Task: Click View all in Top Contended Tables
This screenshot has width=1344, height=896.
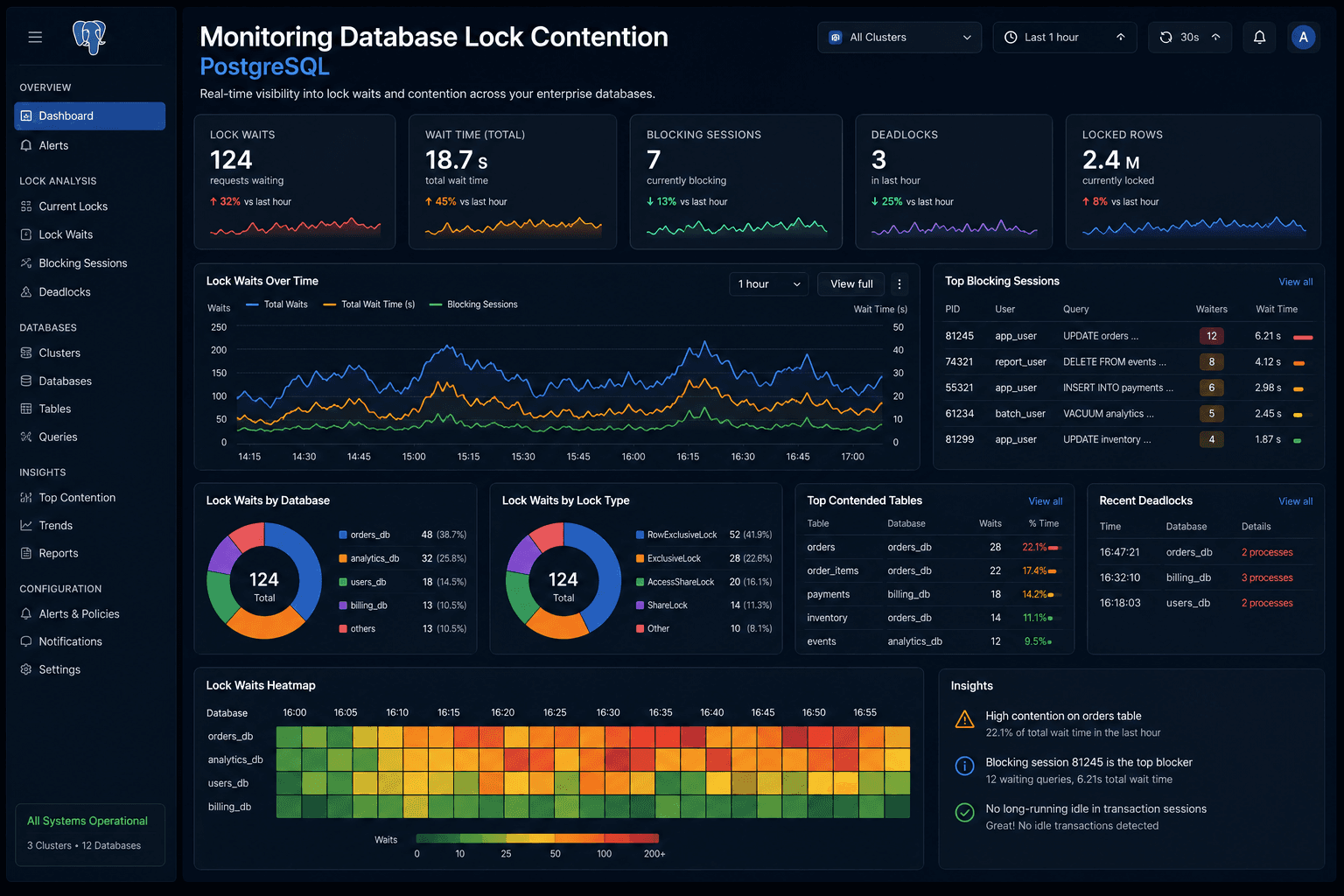Action: [x=1045, y=501]
